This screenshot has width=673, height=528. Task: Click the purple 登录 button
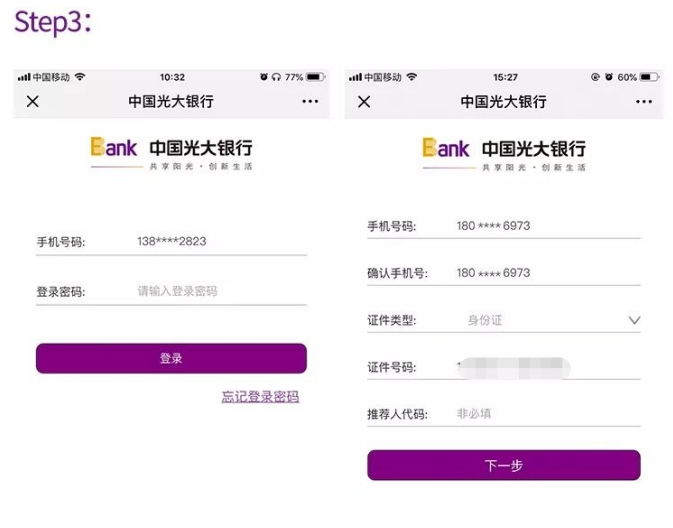[x=171, y=358]
